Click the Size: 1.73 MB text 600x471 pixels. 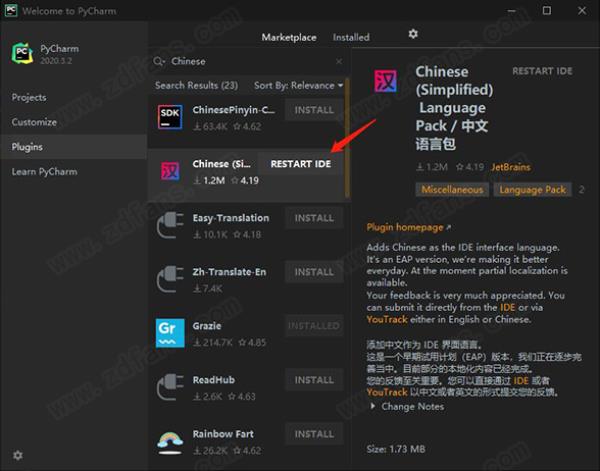[x=396, y=449]
